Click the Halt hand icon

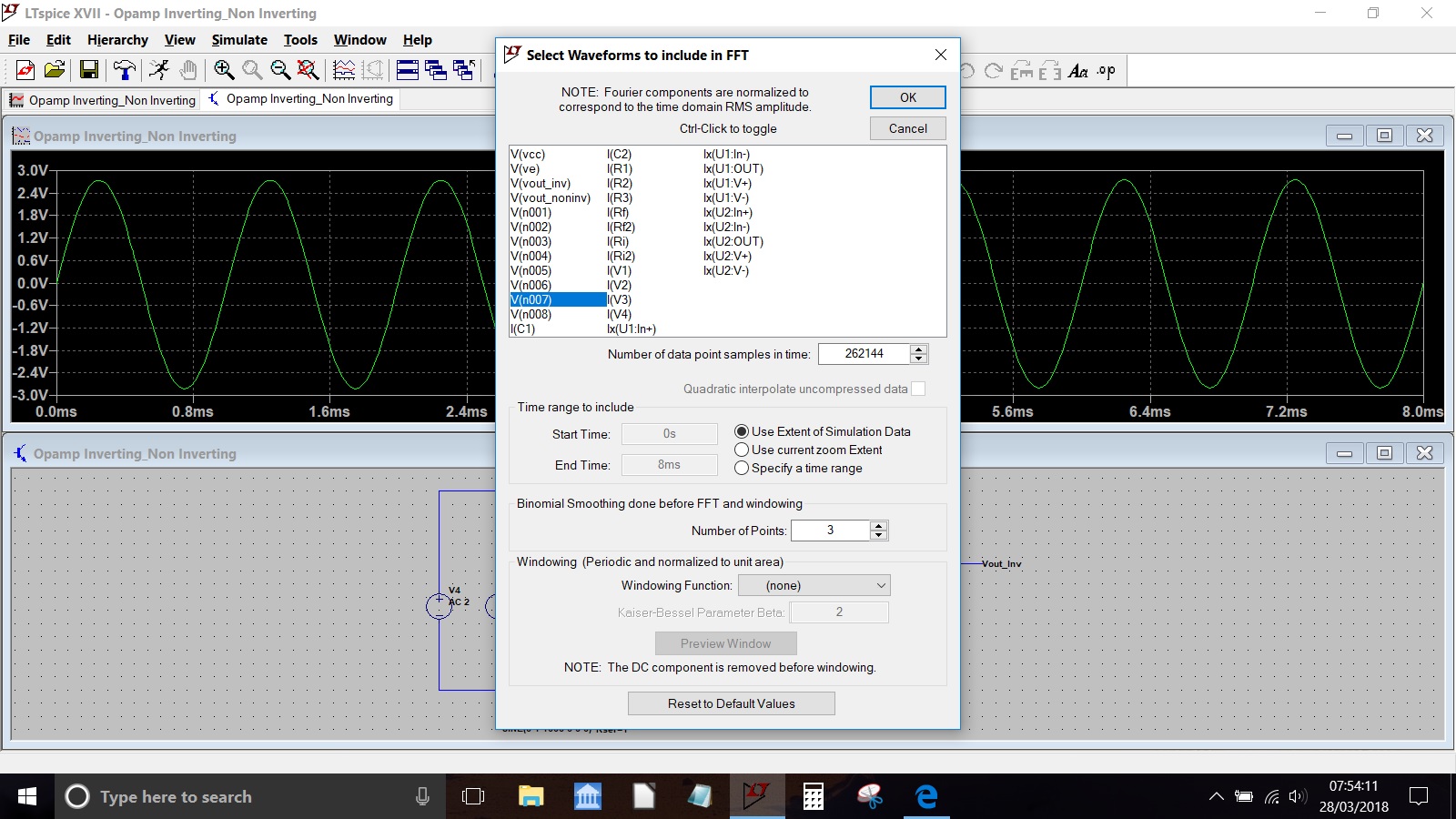pyautogui.click(x=188, y=70)
